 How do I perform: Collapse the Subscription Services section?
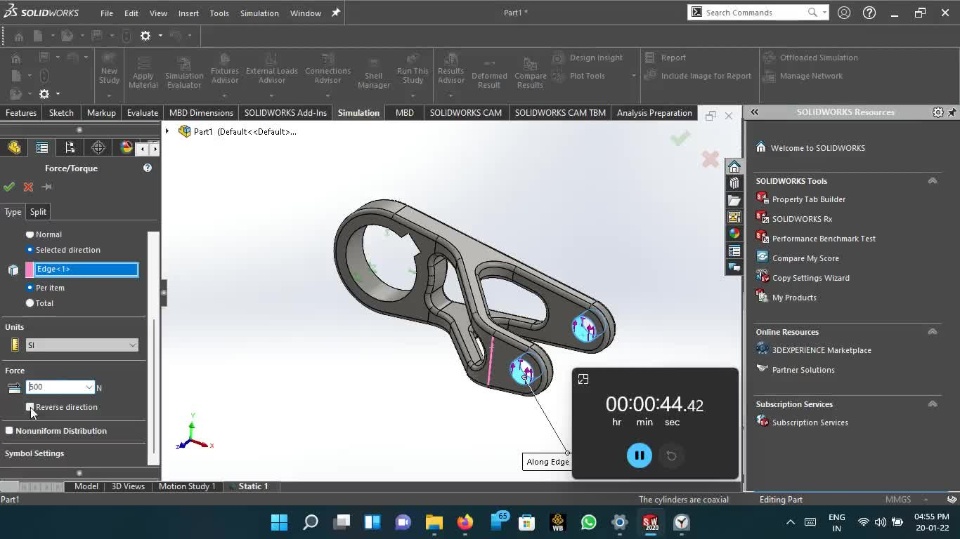pos(932,404)
